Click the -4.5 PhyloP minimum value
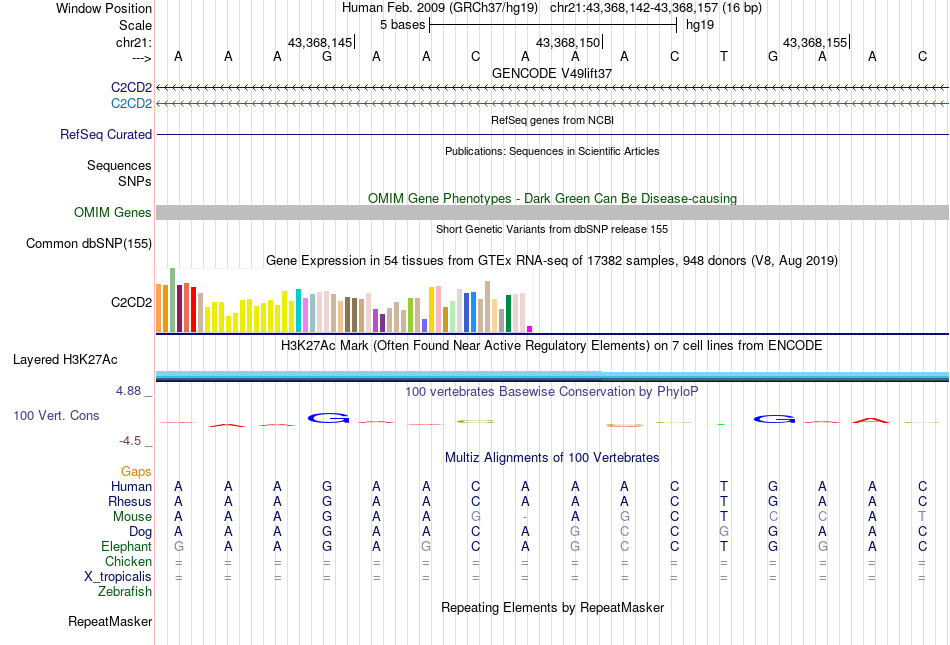 pyautogui.click(x=130, y=441)
